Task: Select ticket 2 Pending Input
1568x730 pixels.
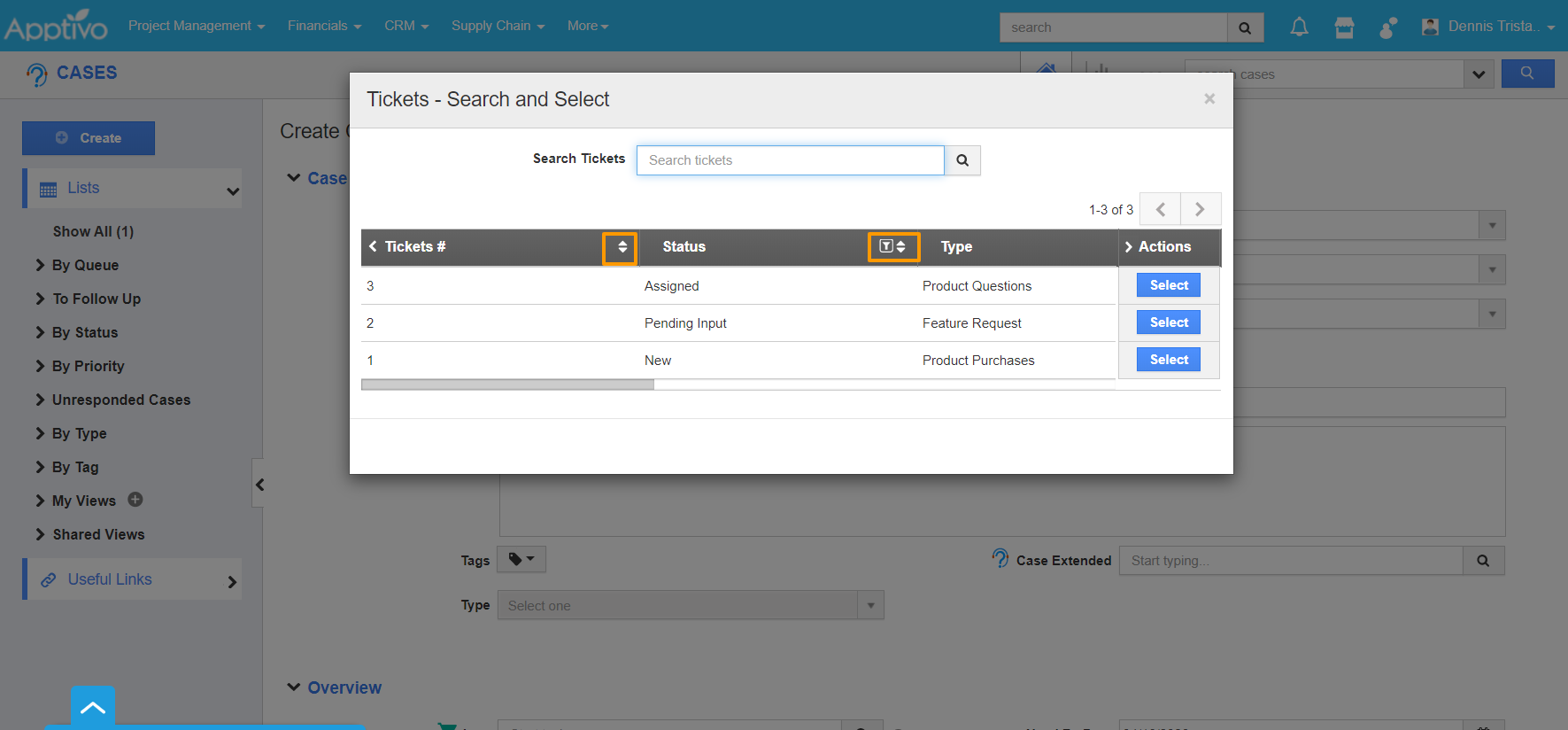Action: (x=1168, y=322)
